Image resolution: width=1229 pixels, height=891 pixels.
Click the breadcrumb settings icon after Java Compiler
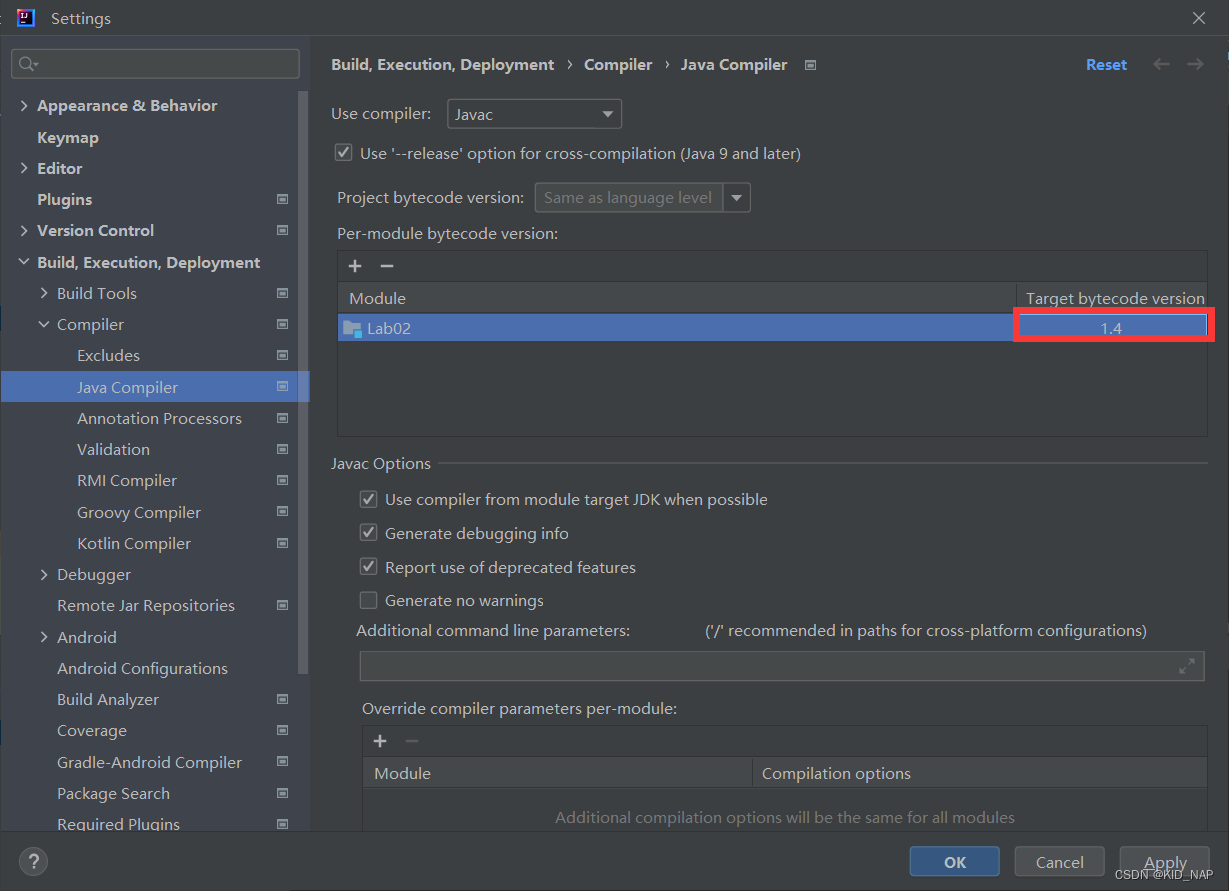pyautogui.click(x=809, y=64)
